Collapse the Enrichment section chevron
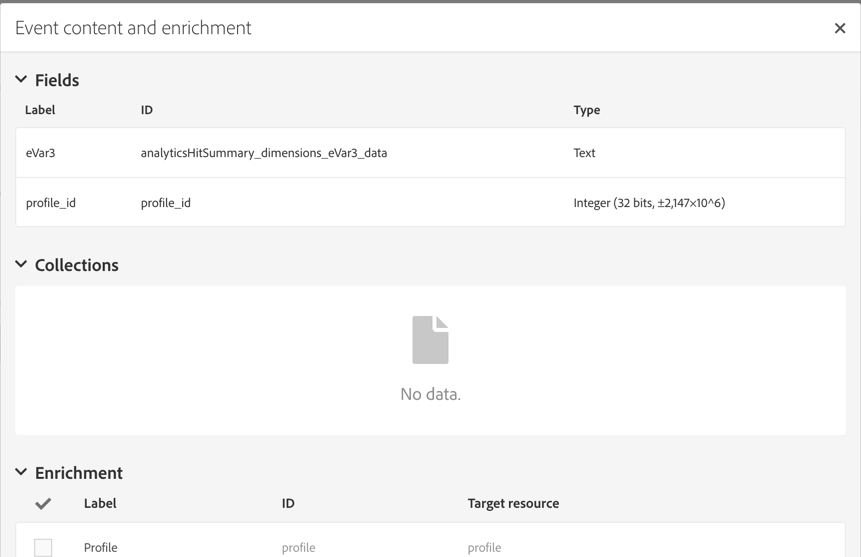Viewport: 861px width, 557px height. pyautogui.click(x=21, y=473)
